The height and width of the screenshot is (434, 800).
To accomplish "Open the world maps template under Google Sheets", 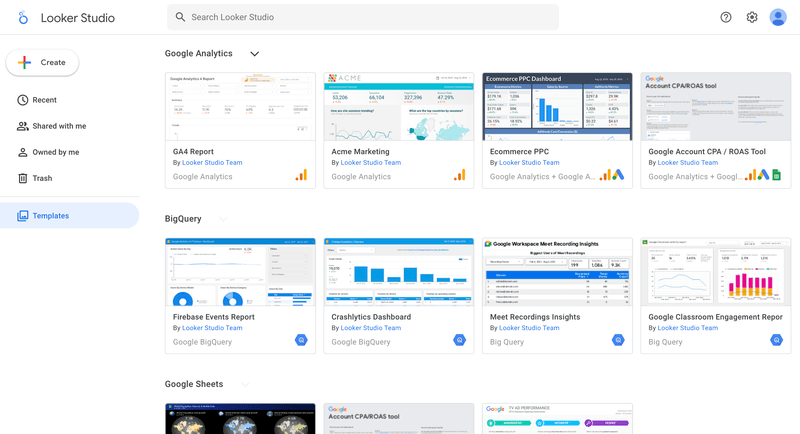I will pos(240,419).
